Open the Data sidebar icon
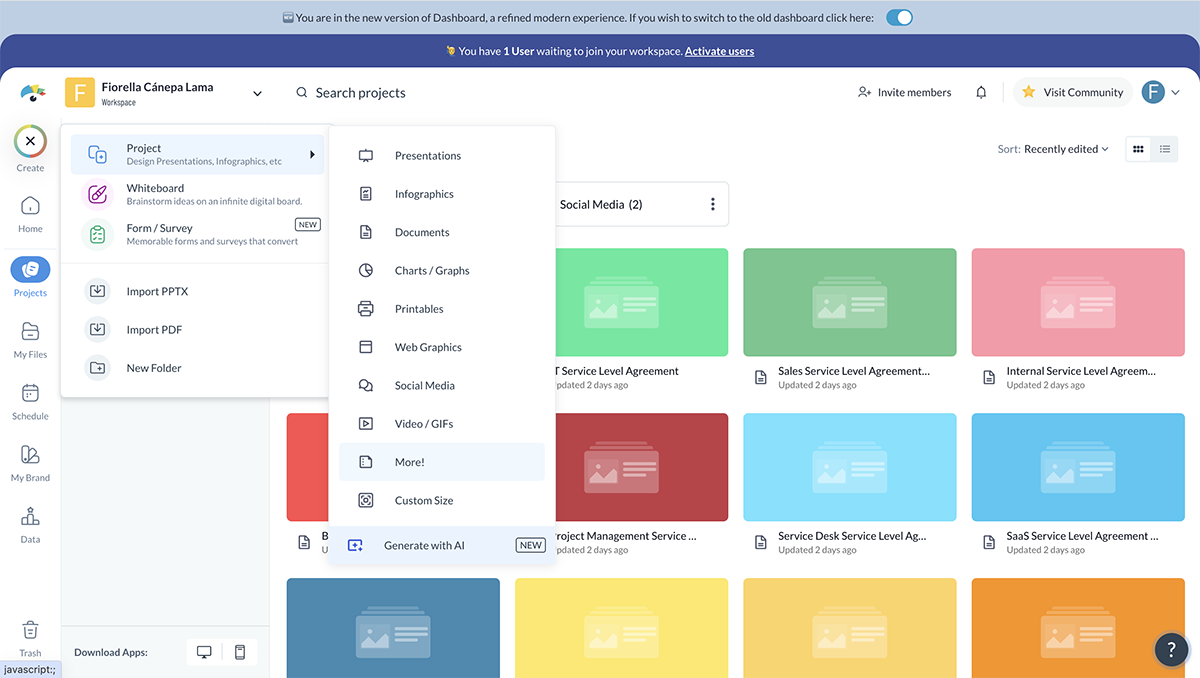 pyautogui.click(x=30, y=524)
